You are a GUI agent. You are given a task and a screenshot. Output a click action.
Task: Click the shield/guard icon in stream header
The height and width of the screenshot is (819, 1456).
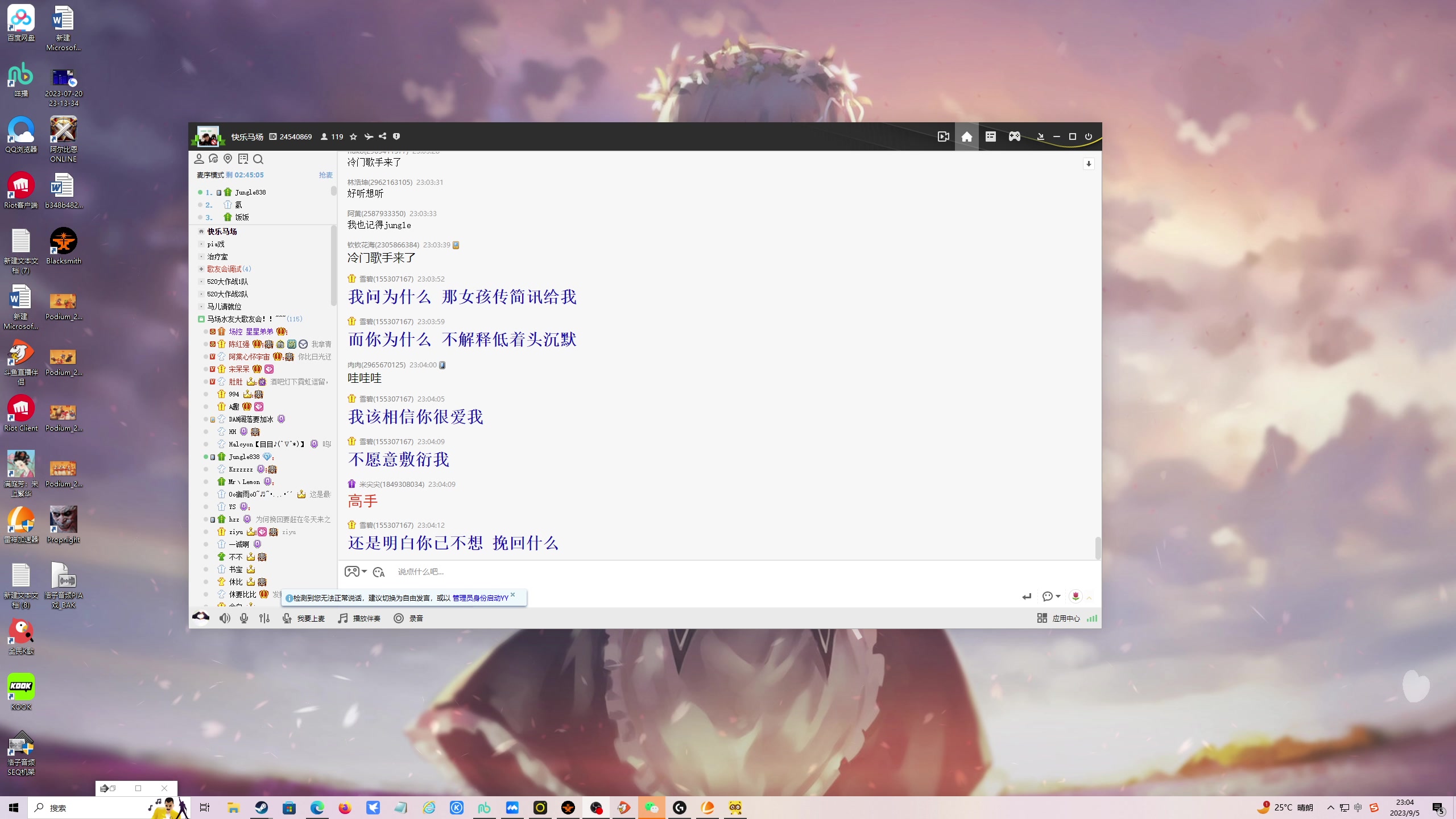(x=398, y=135)
